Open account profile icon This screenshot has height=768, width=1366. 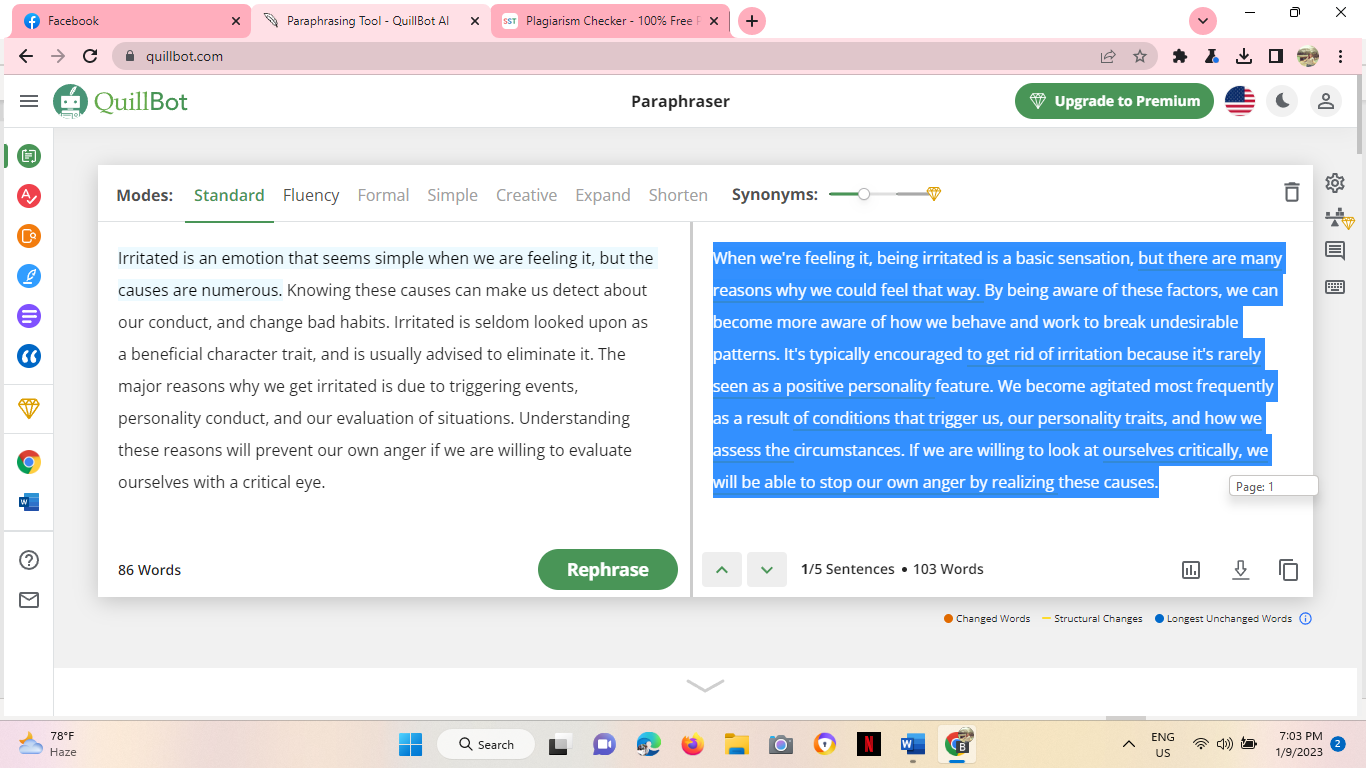pyautogui.click(x=1326, y=101)
